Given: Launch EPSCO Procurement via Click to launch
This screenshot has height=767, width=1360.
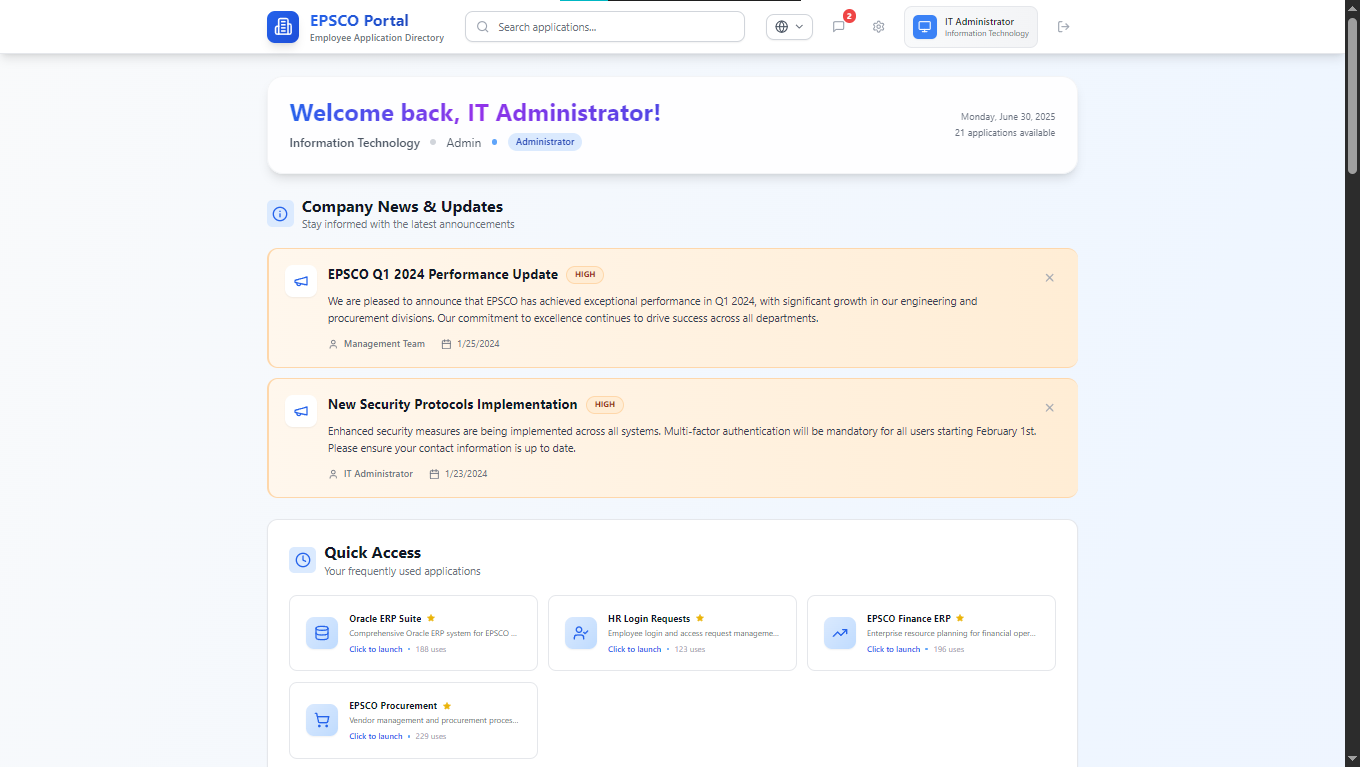Looking at the screenshot, I should pyautogui.click(x=376, y=736).
